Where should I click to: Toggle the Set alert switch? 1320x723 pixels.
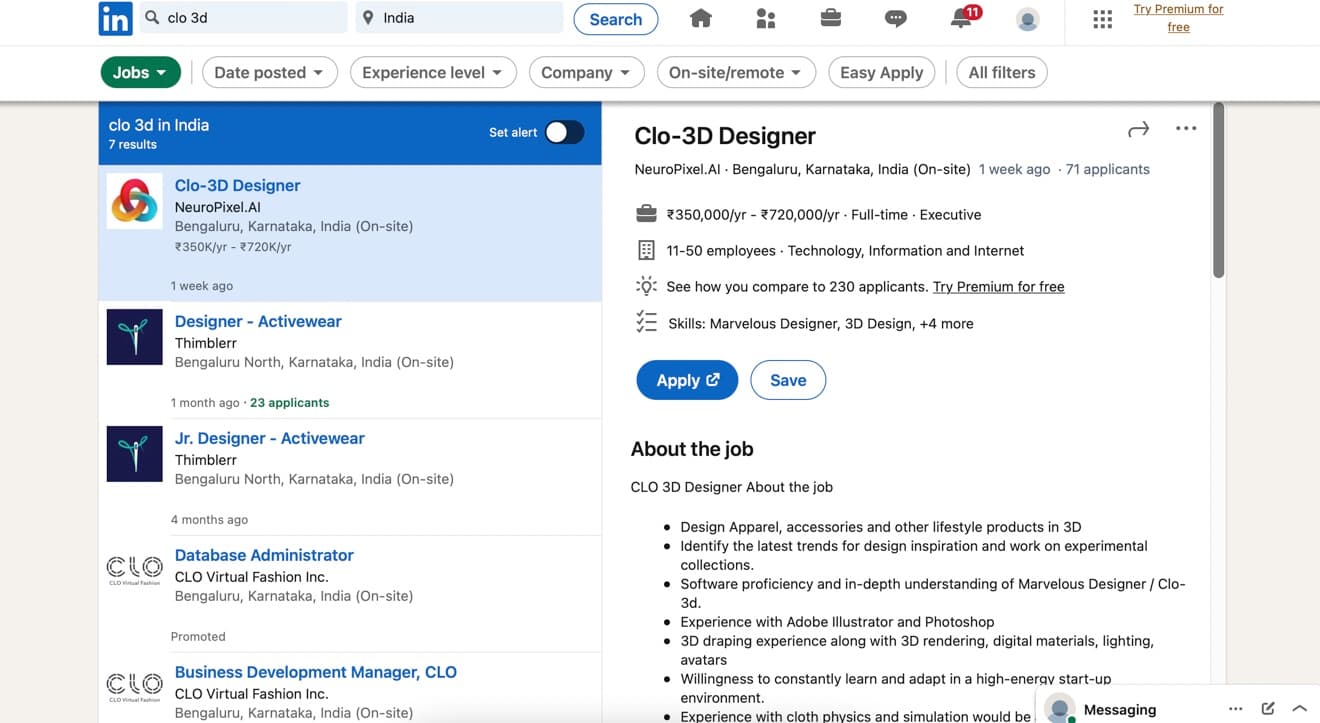click(x=564, y=132)
